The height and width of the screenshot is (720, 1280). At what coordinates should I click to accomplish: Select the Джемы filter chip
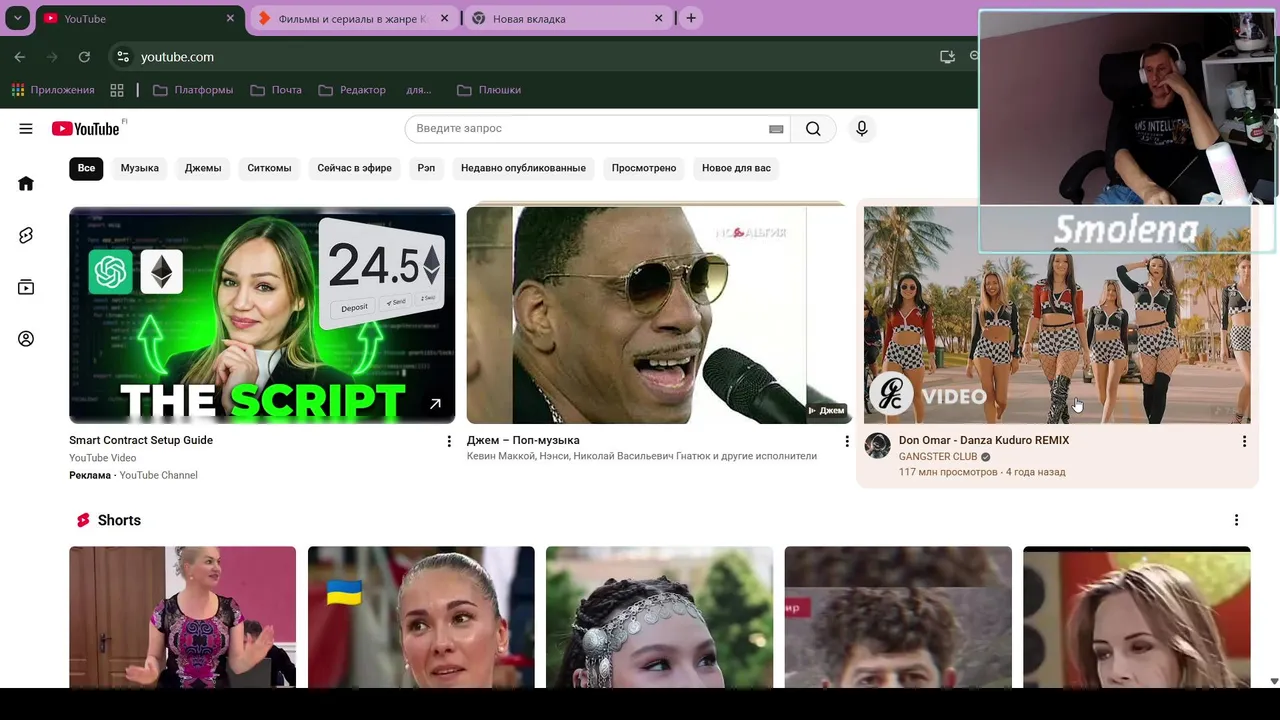coord(203,168)
